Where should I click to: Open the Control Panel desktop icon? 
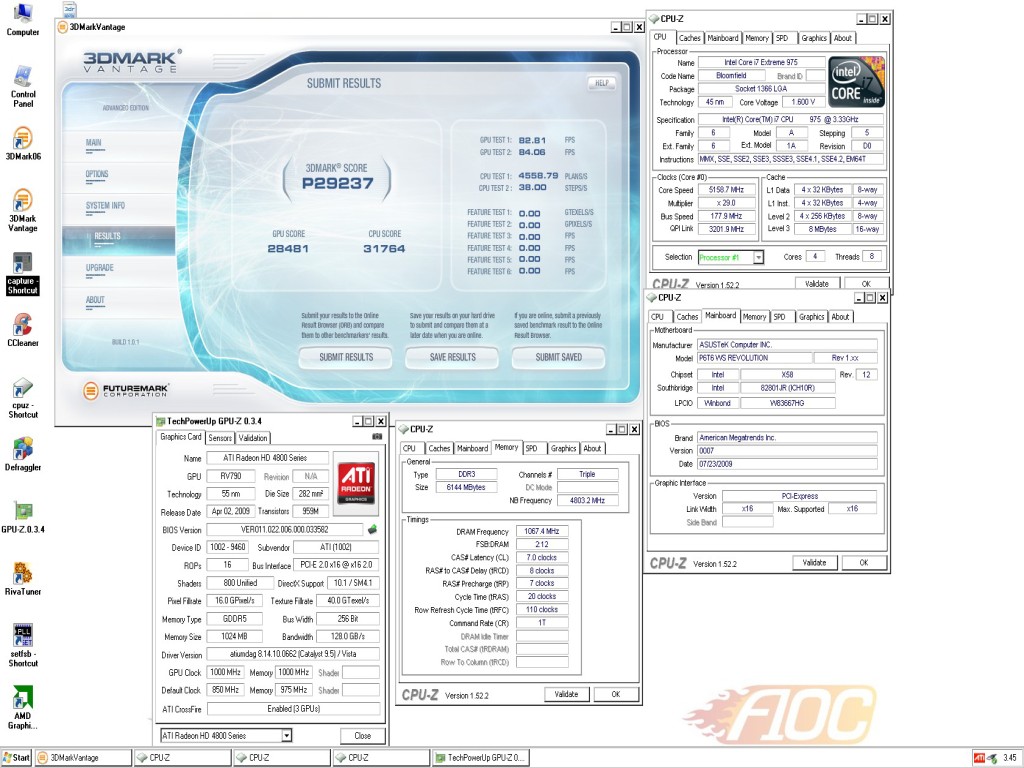tap(23, 86)
